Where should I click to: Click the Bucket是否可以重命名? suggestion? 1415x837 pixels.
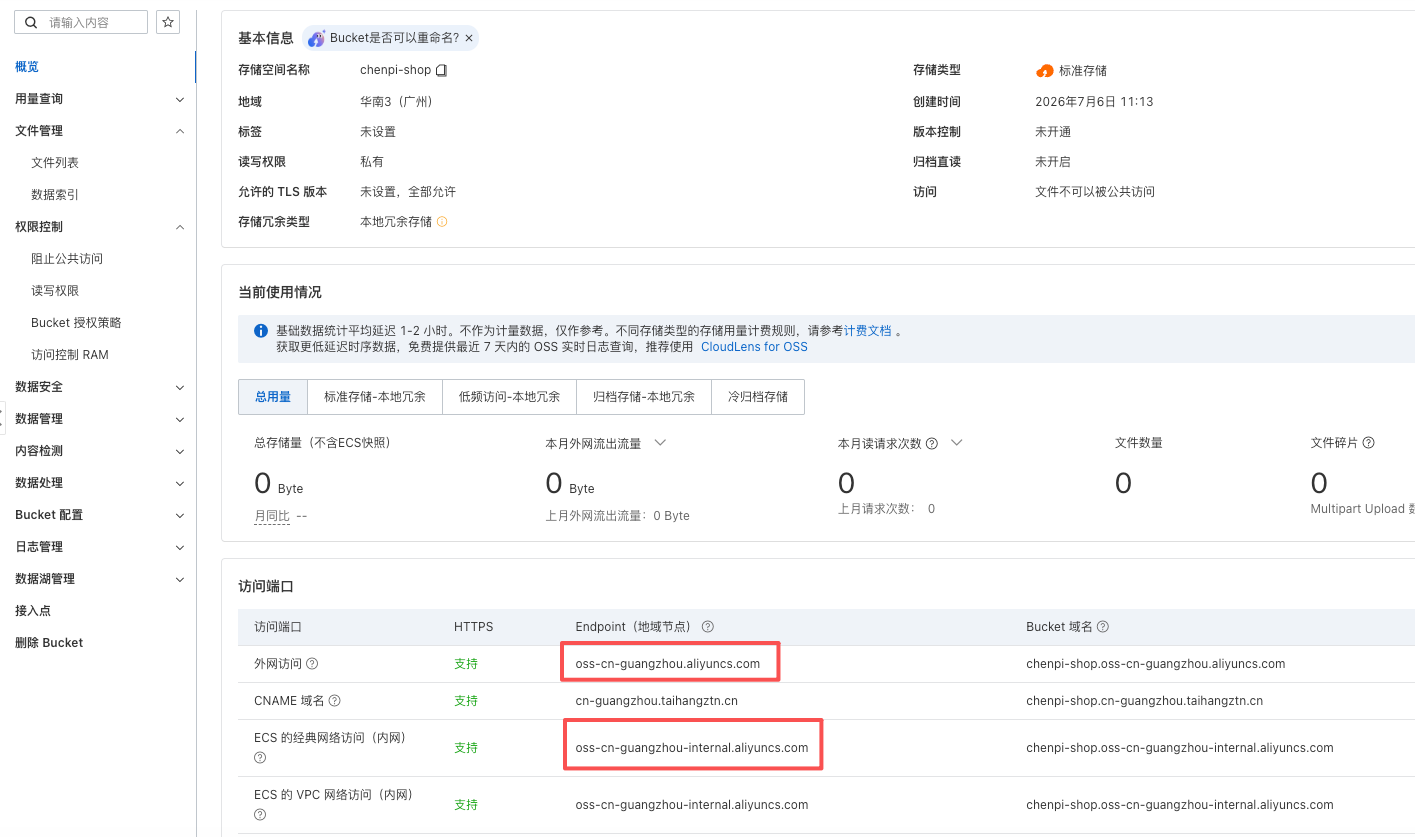[x=394, y=38]
